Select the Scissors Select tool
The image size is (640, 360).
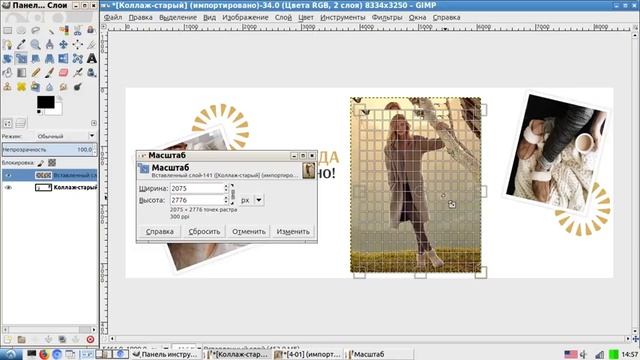(78, 31)
